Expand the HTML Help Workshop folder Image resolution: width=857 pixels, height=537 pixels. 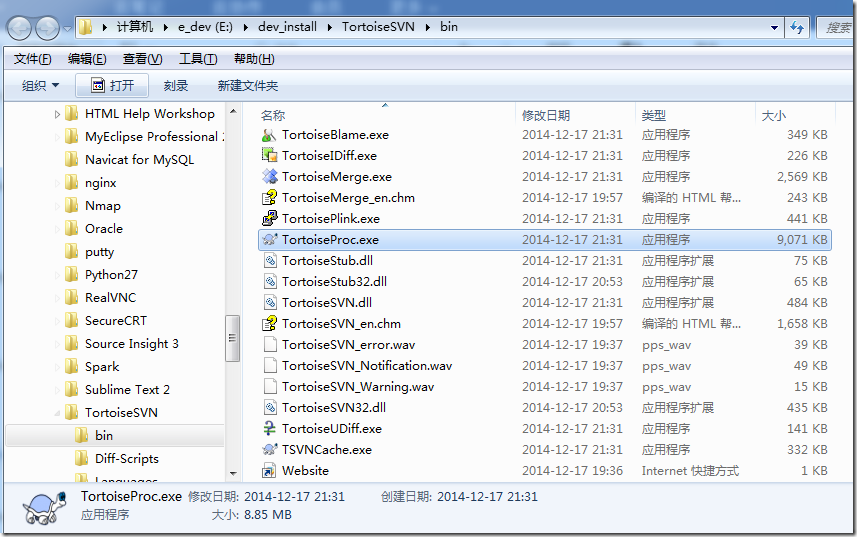pyautogui.click(x=57, y=114)
